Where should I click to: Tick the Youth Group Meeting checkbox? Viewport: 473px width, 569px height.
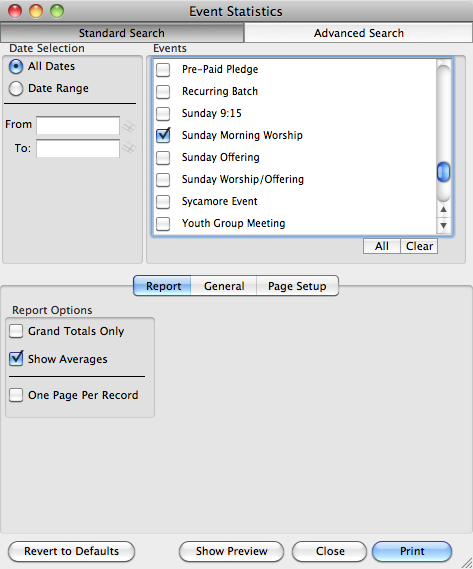pos(163,223)
